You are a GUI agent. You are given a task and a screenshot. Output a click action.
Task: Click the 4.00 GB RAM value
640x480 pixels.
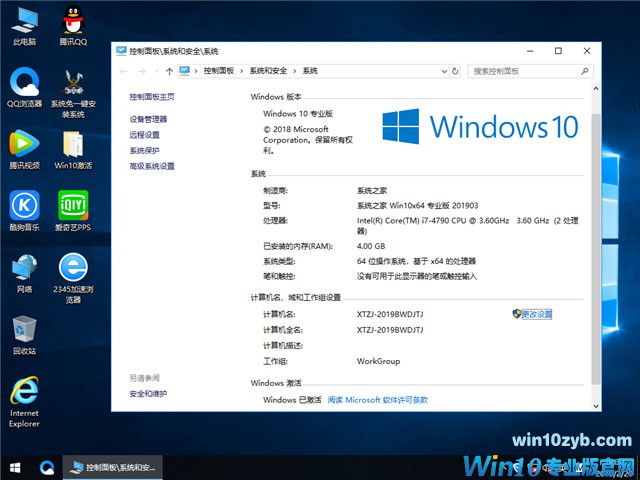pos(371,246)
